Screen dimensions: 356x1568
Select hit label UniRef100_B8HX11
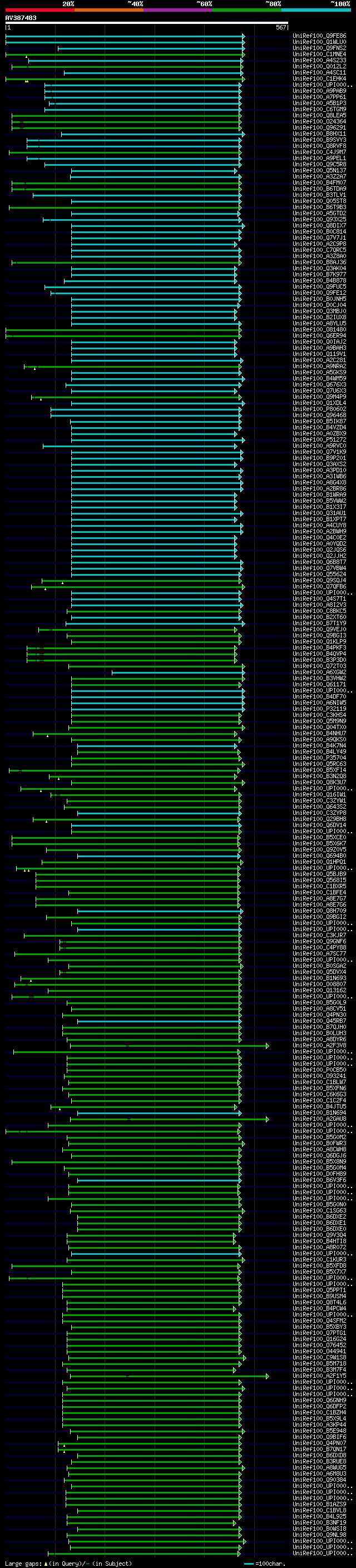(x=319, y=134)
